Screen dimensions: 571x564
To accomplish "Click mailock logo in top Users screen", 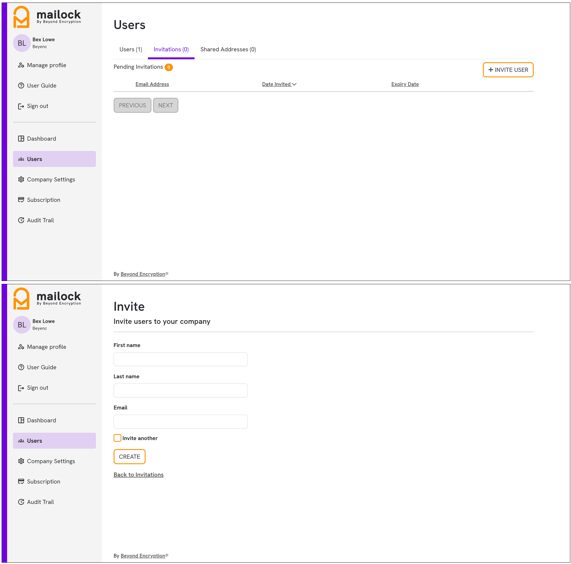I will click(47, 17).
